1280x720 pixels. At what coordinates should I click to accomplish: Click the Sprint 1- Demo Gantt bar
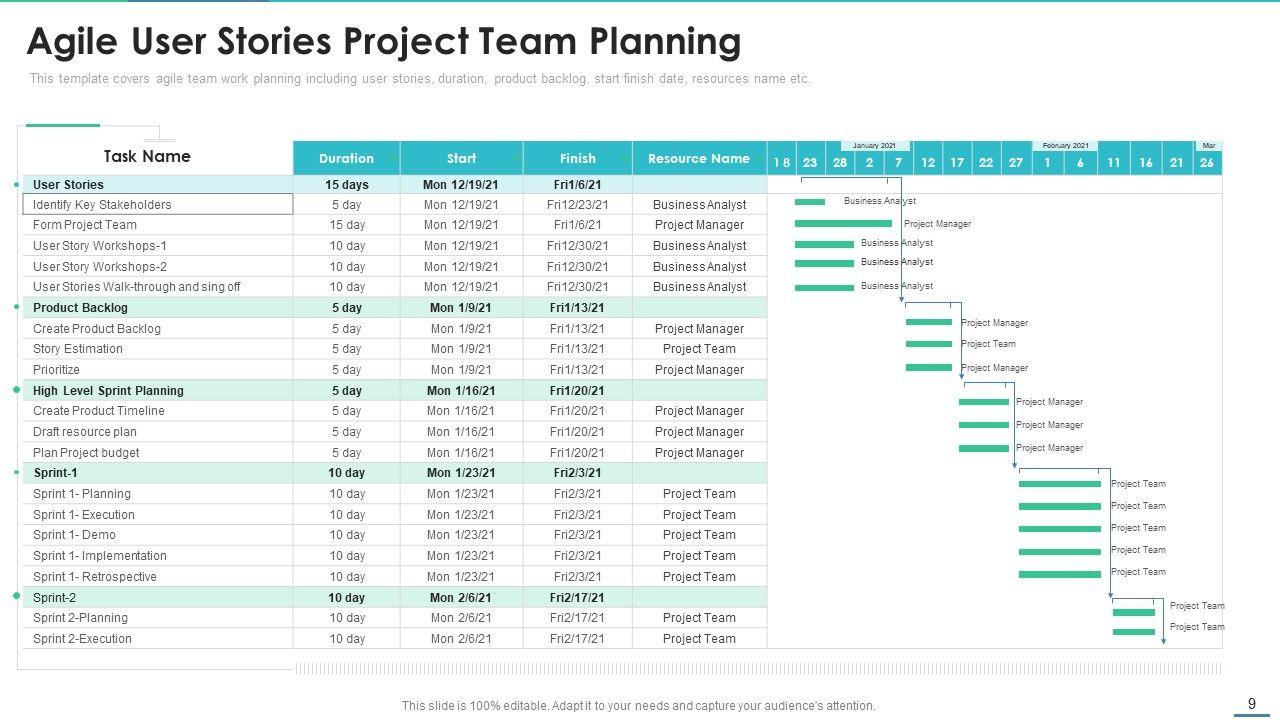[x=1059, y=528]
